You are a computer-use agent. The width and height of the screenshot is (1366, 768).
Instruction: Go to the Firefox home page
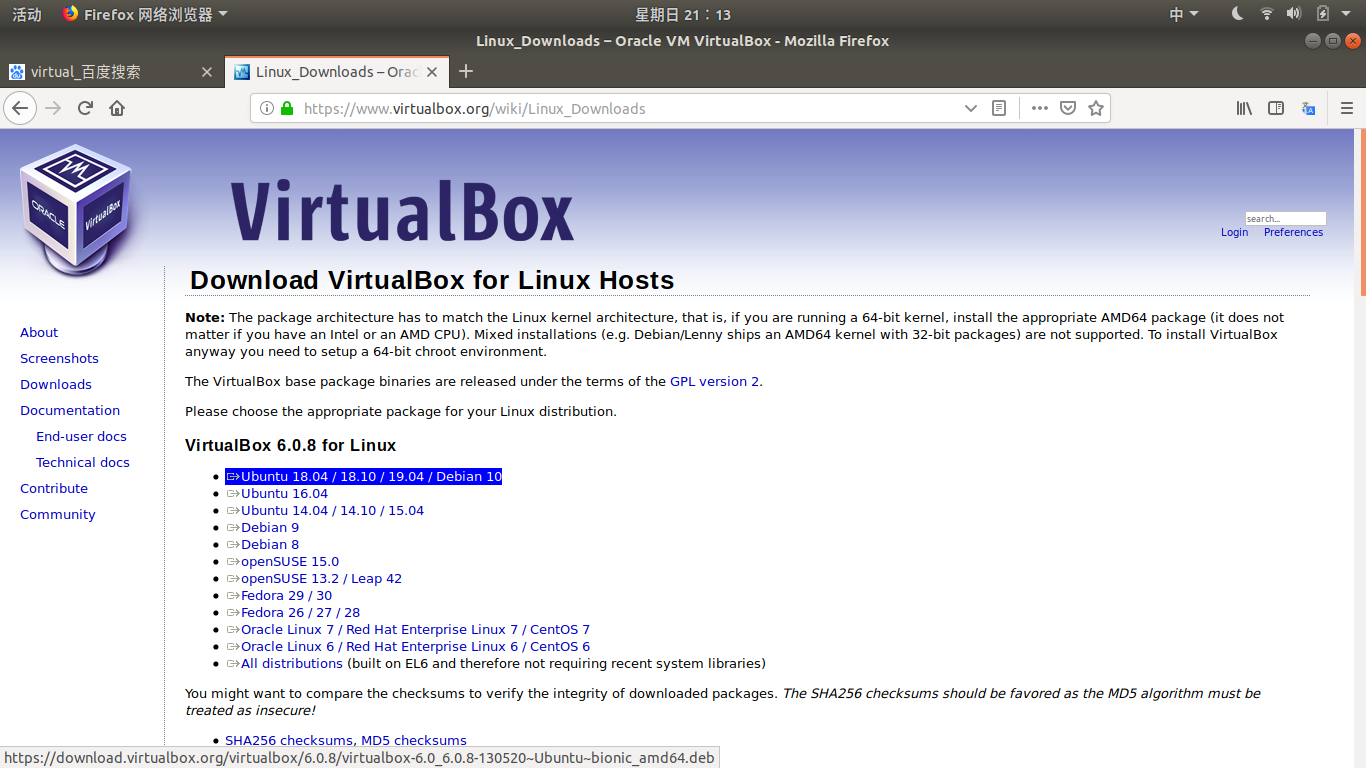[x=117, y=108]
